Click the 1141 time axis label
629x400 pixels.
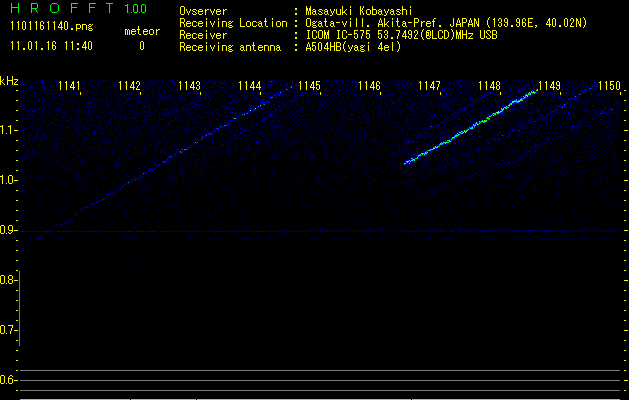point(69,86)
